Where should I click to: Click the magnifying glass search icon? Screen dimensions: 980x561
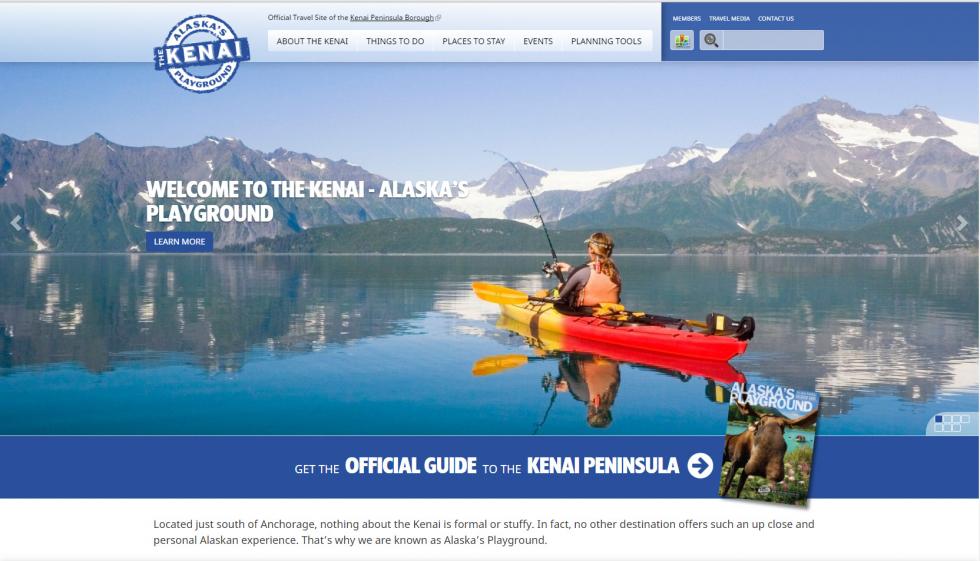711,40
